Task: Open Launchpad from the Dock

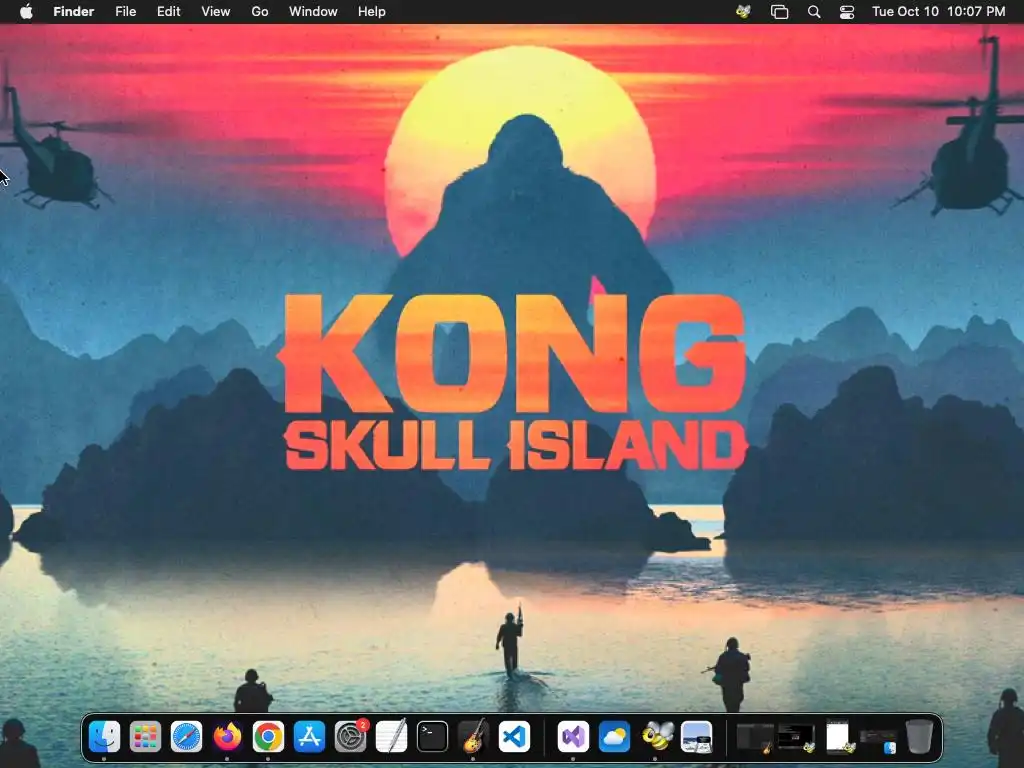Action: [x=145, y=737]
